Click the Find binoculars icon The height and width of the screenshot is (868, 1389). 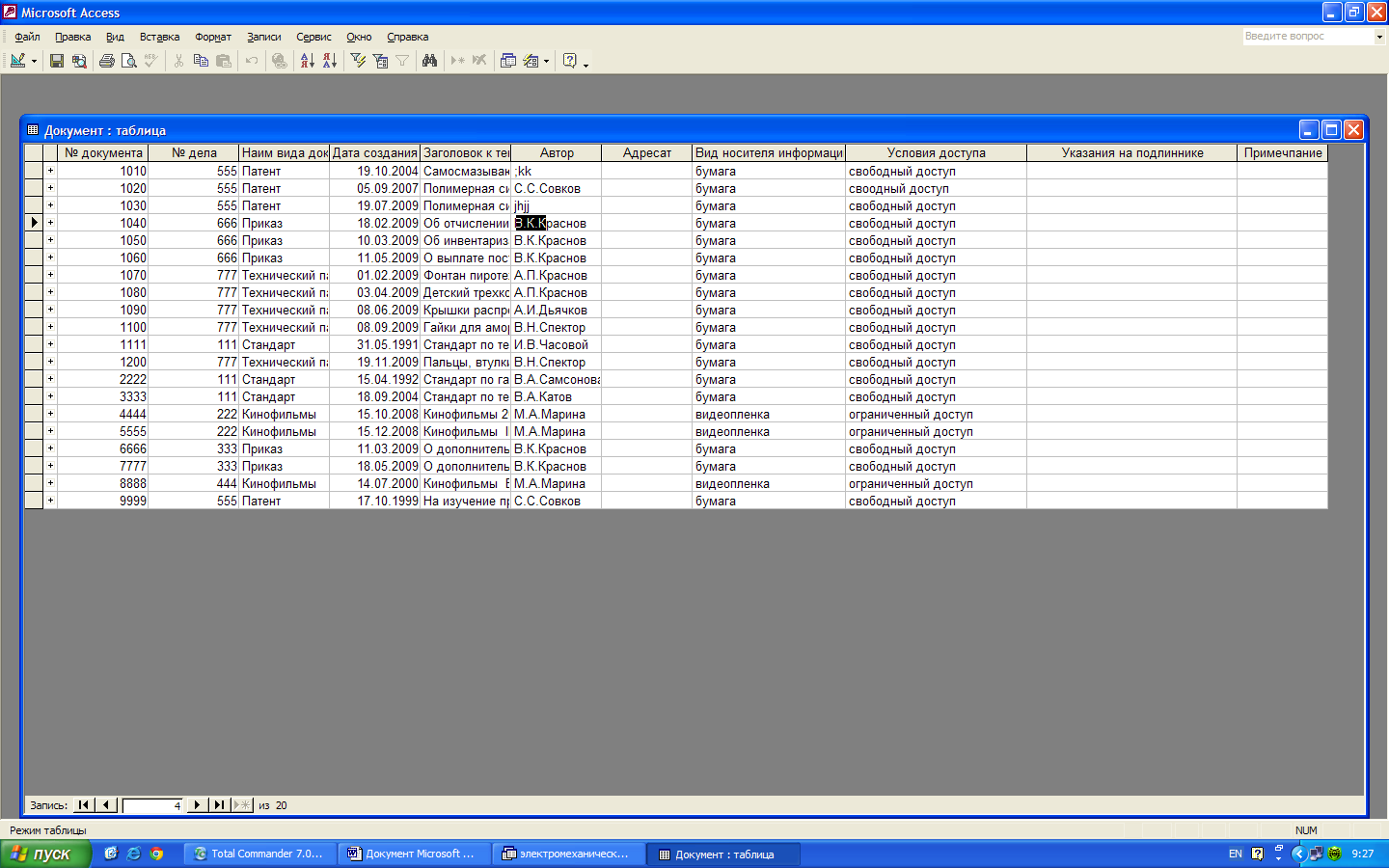[x=430, y=61]
